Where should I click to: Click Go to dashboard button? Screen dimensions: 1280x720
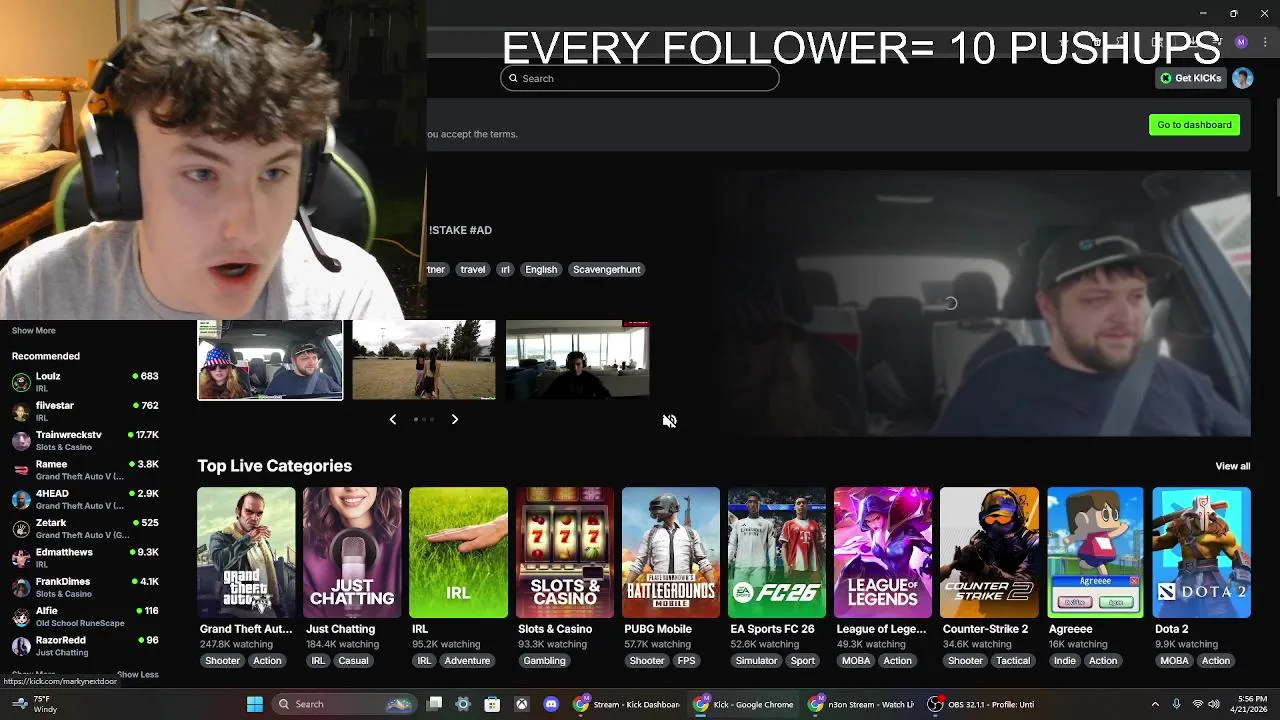click(x=1194, y=125)
